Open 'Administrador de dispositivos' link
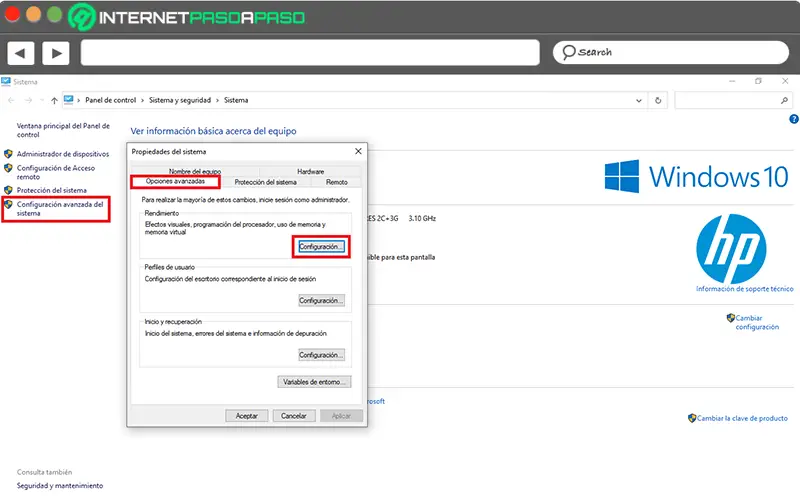Image resolution: width=800 pixels, height=500 pixels. tap(63, 154)
